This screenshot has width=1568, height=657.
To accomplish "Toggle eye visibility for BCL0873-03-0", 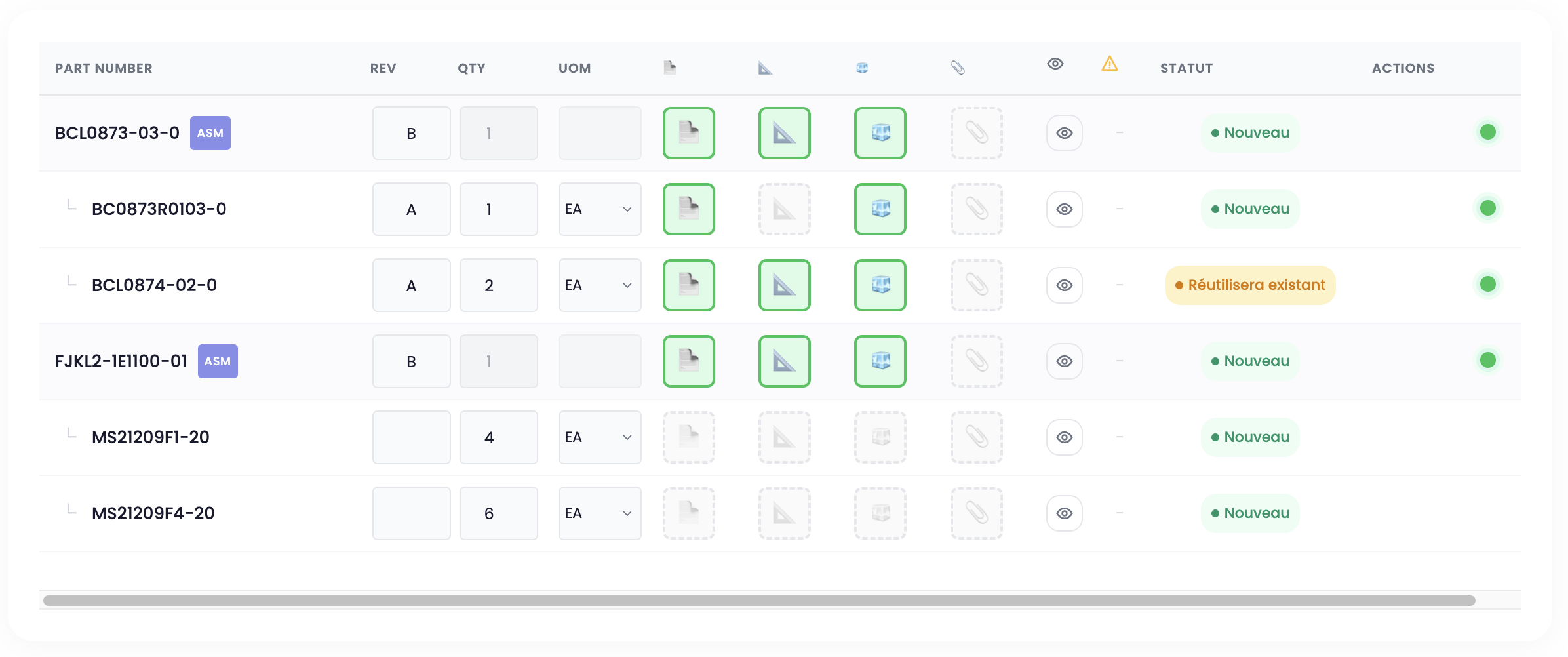I will coord(1064,133).
